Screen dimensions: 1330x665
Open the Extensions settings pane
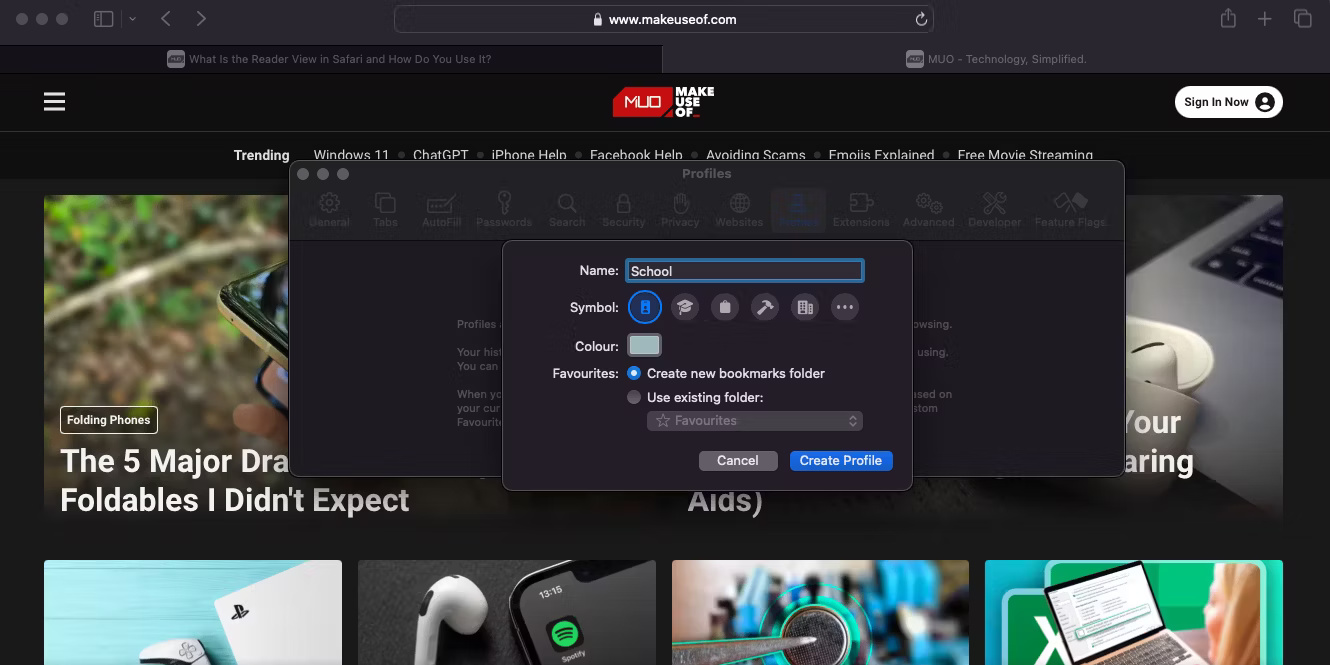pyautogui.click(x=861, y=208)
